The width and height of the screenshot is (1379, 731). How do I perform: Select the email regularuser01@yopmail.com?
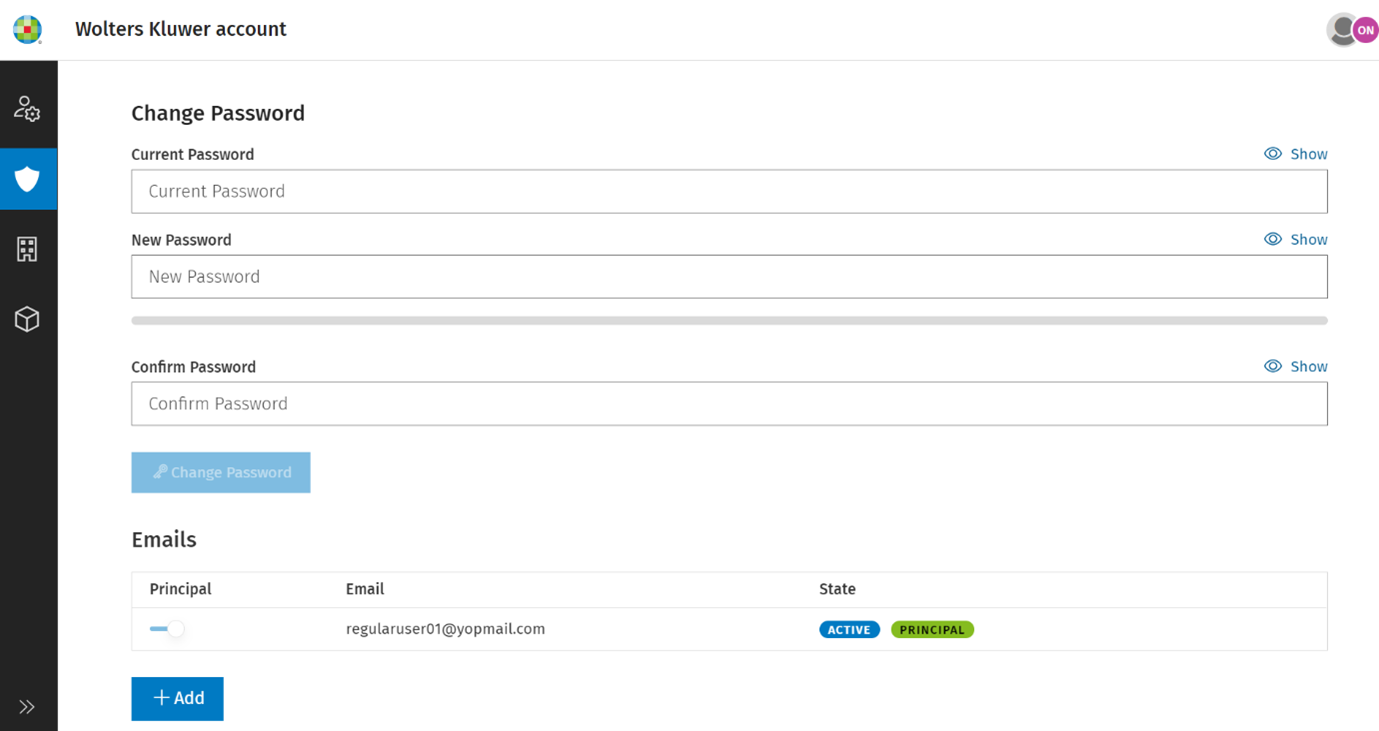point(445,629)
